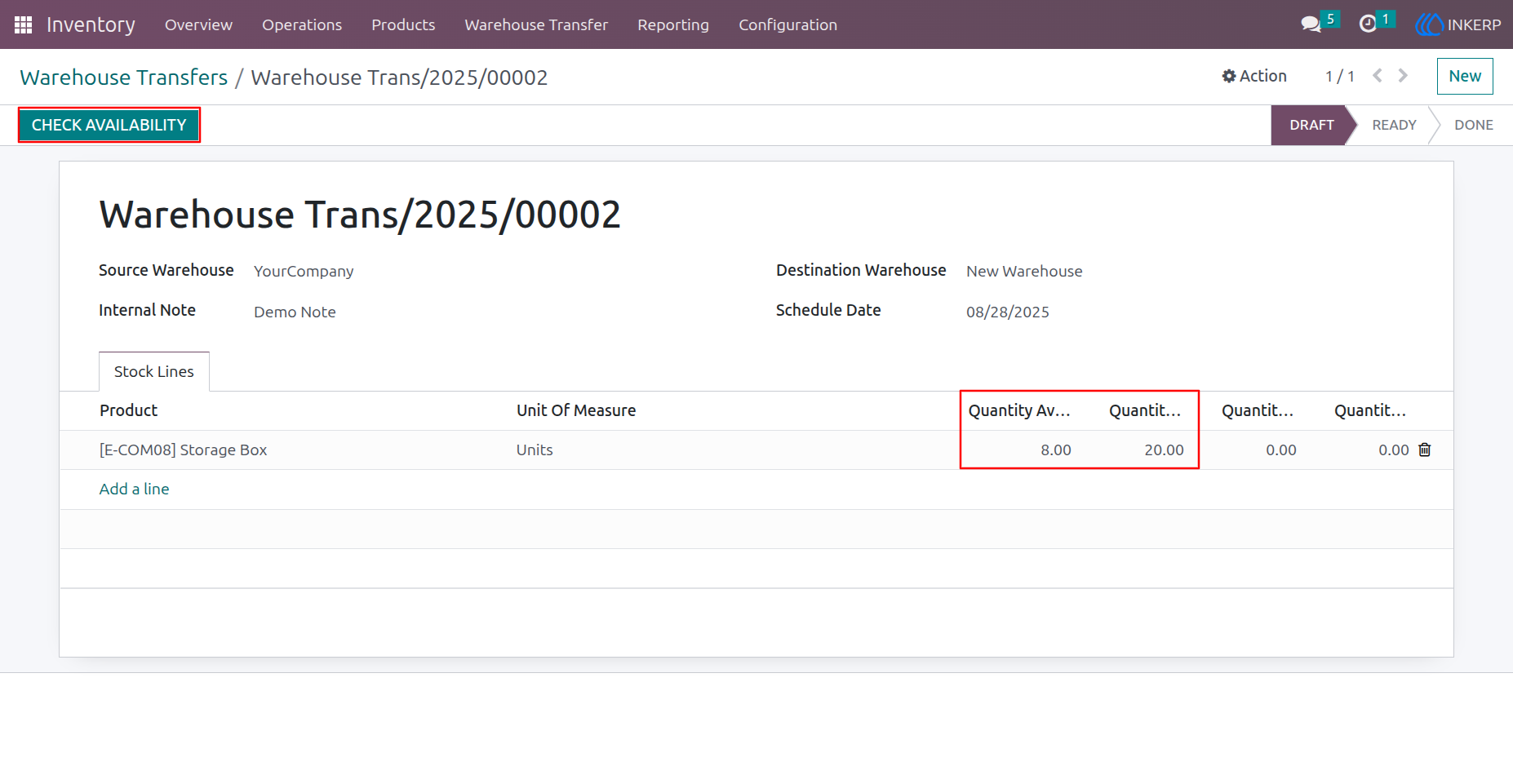1513x784 pixels.
Task: Go back to Warehouse Transfers breadcrumb
Action: (124, 78)
